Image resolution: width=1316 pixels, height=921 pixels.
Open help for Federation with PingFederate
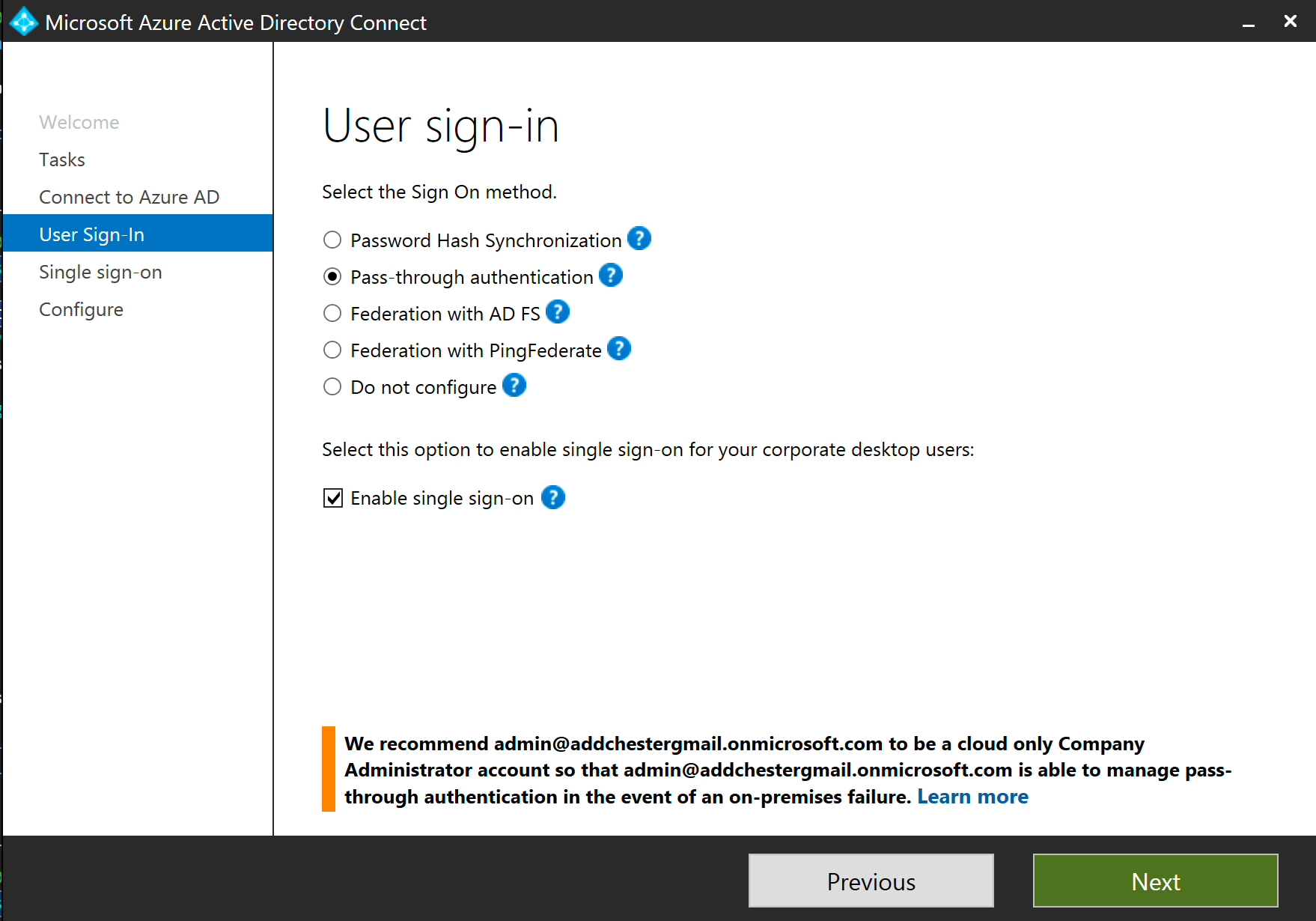(x=618, y=349)
